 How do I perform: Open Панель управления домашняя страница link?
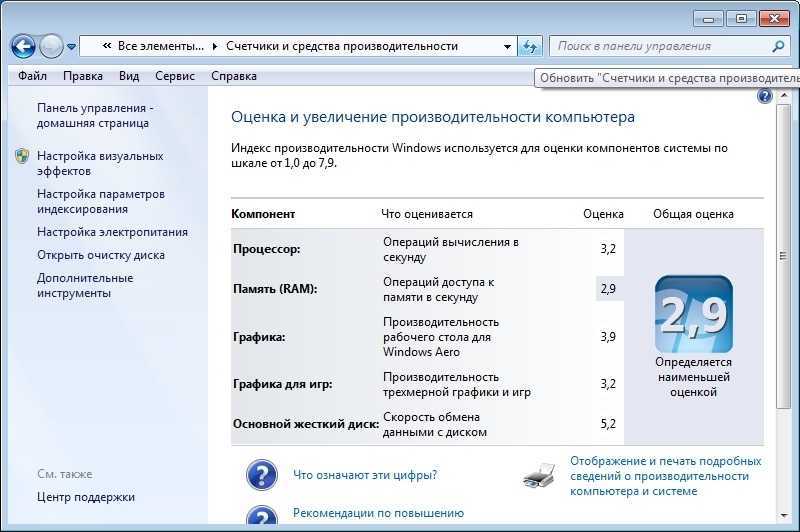tap(95, 115)
